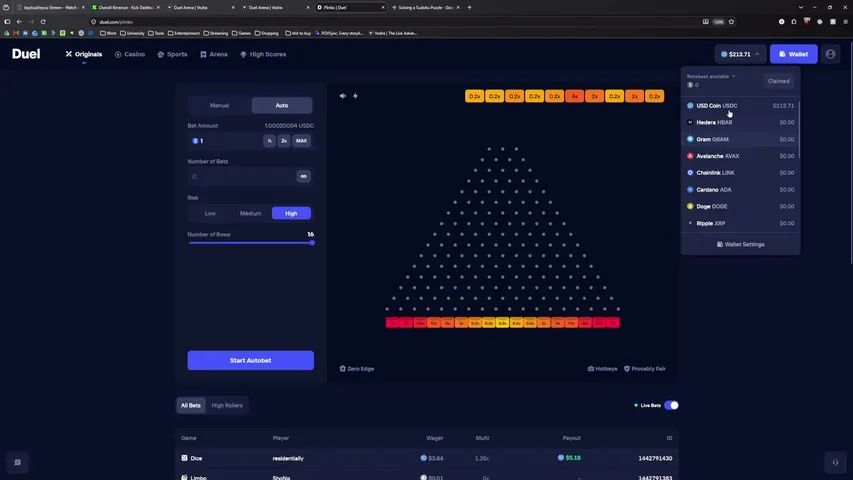Open the chat icon at bottom left
Screen dimensions: 853x480
(17, 462)
